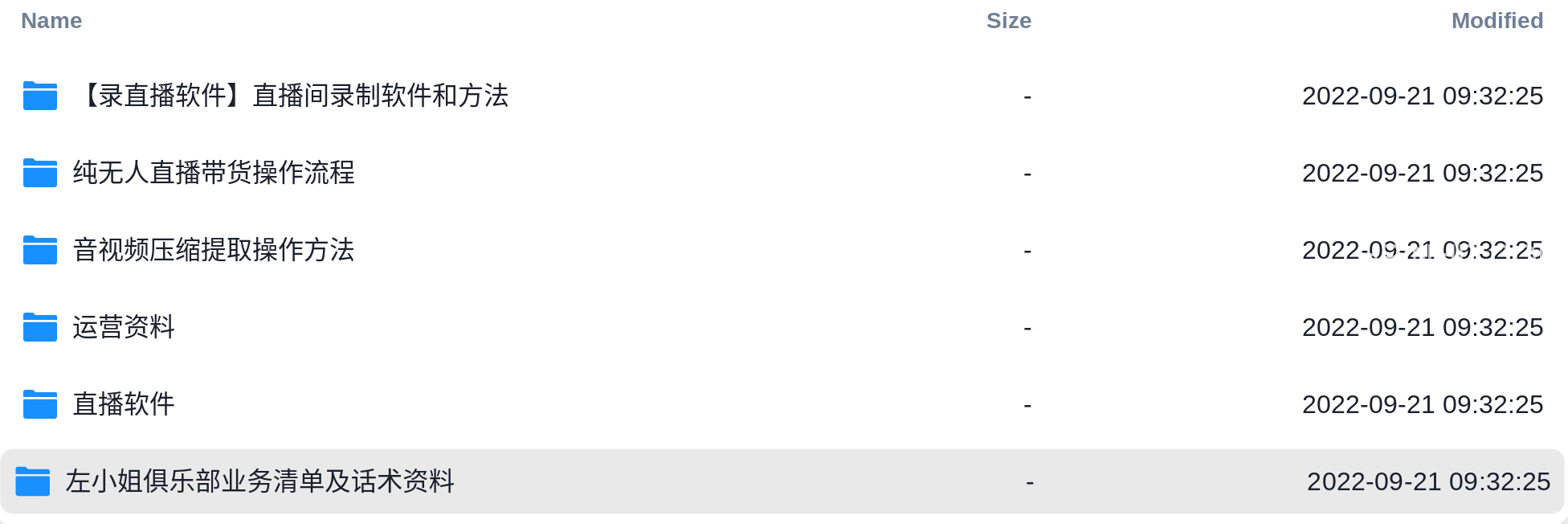Click modified date of 运营资料 row
Image resolution: width=1568 pixels, height=524 pixels.
tap(1423, 327)
